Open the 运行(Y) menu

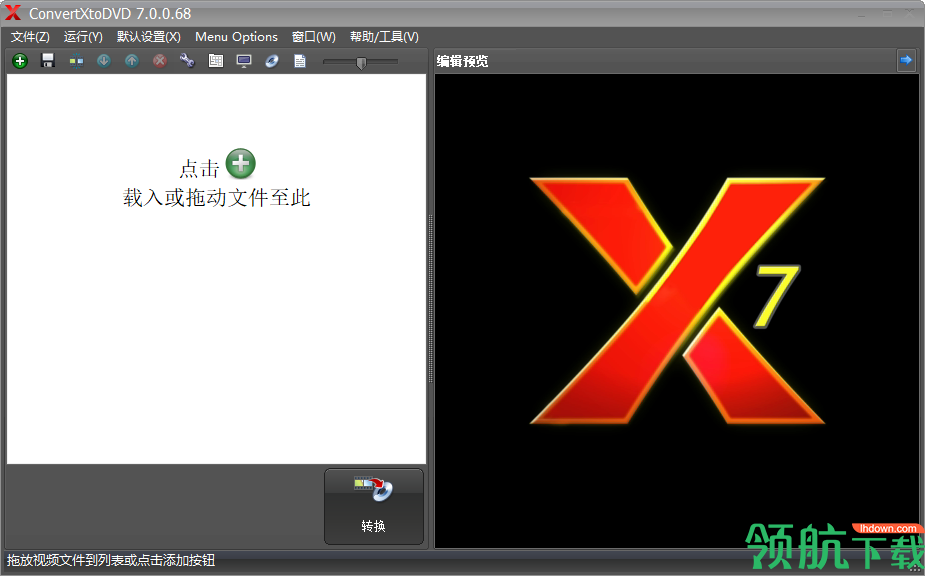[x=83, y=37]
